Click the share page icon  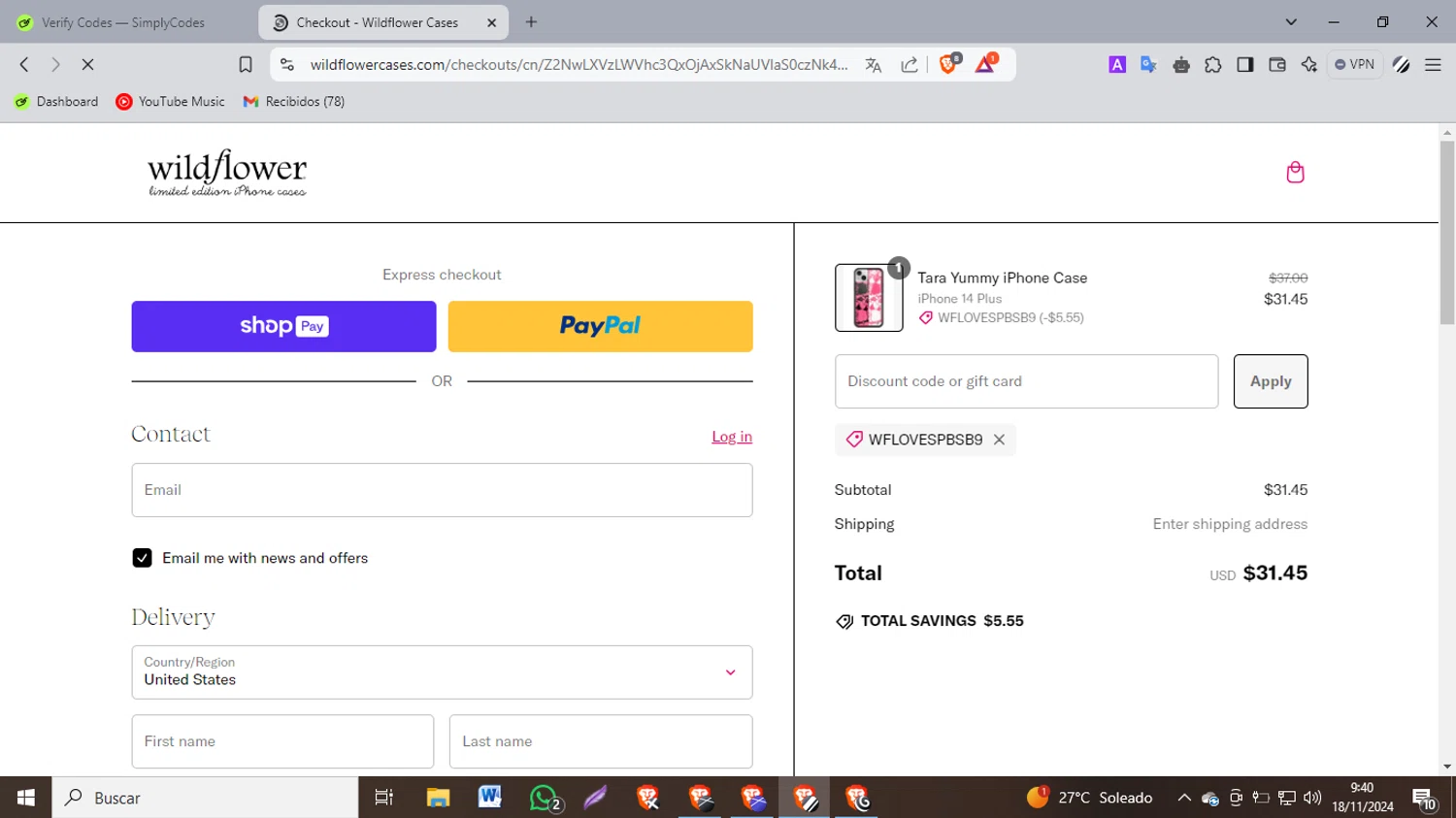(x=910, y=64)
